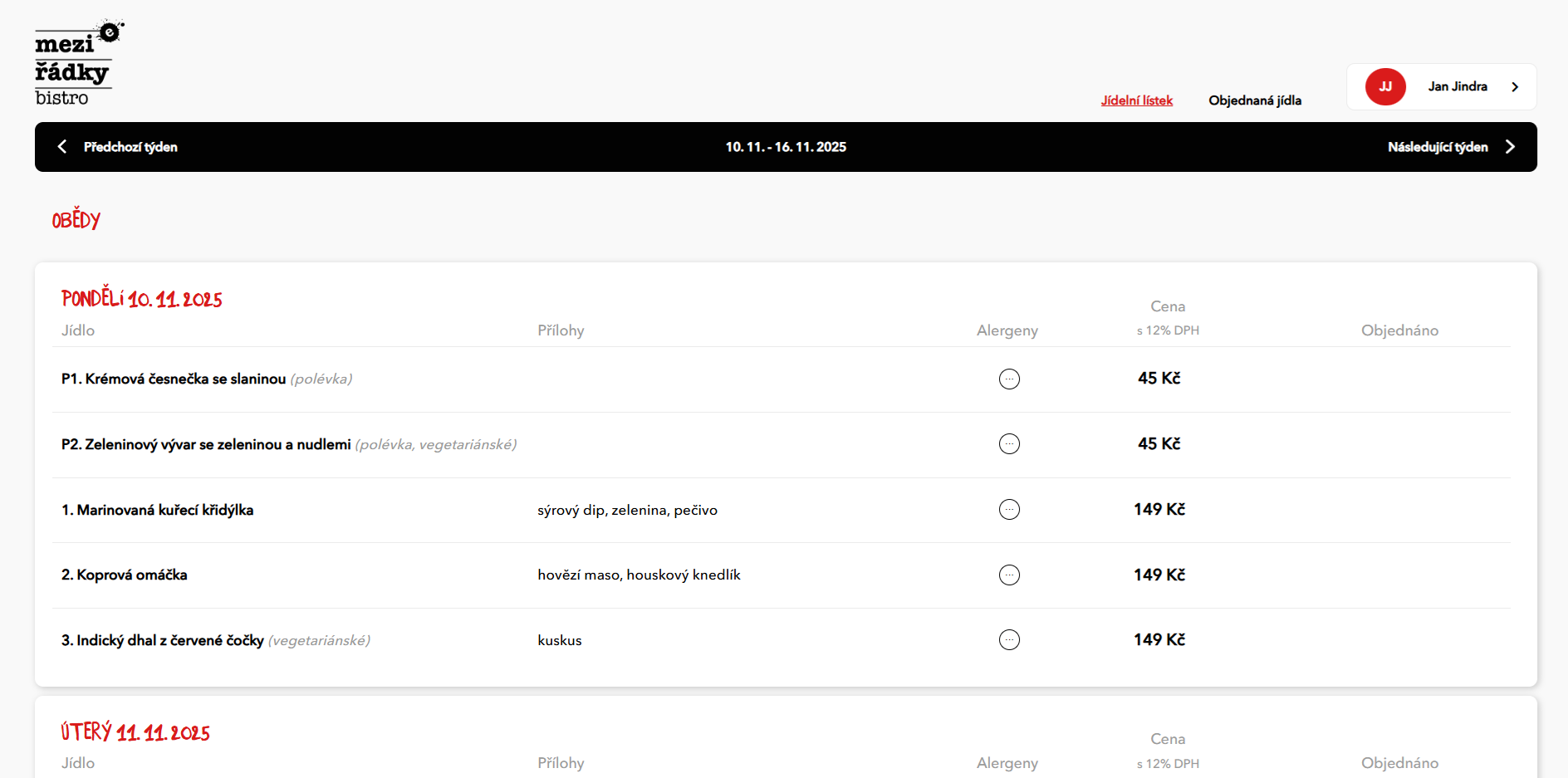Click the right arrow for next week
This screenshot has width=1568, height=778.
click(1510, 147)
